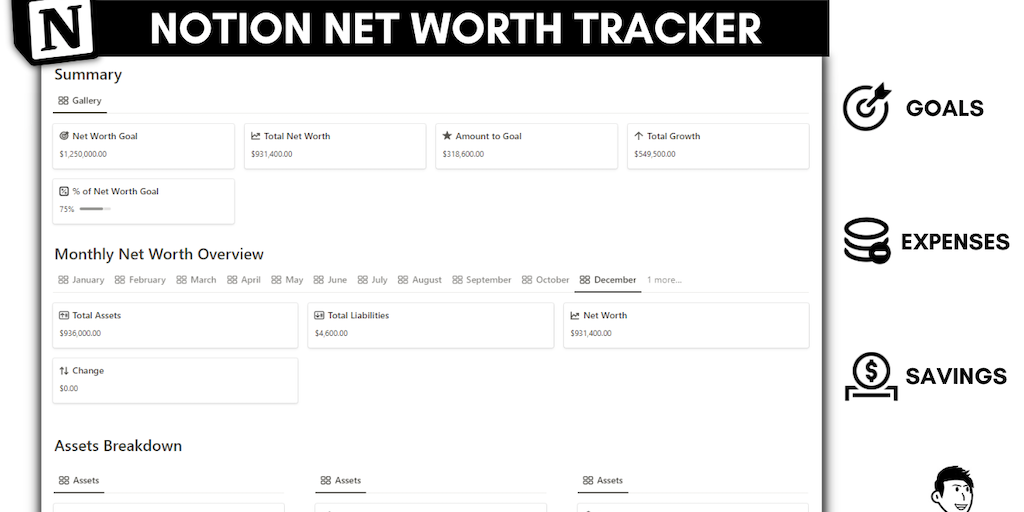Open the Total Assets card

(x=175, y=325)
